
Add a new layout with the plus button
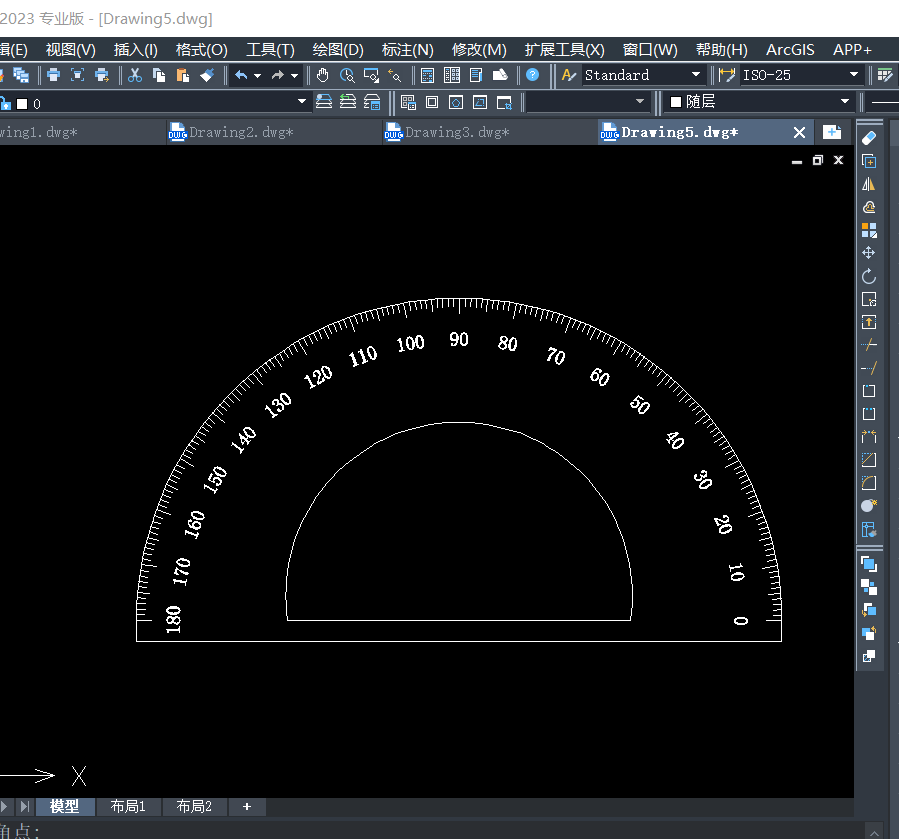point(247,806)
